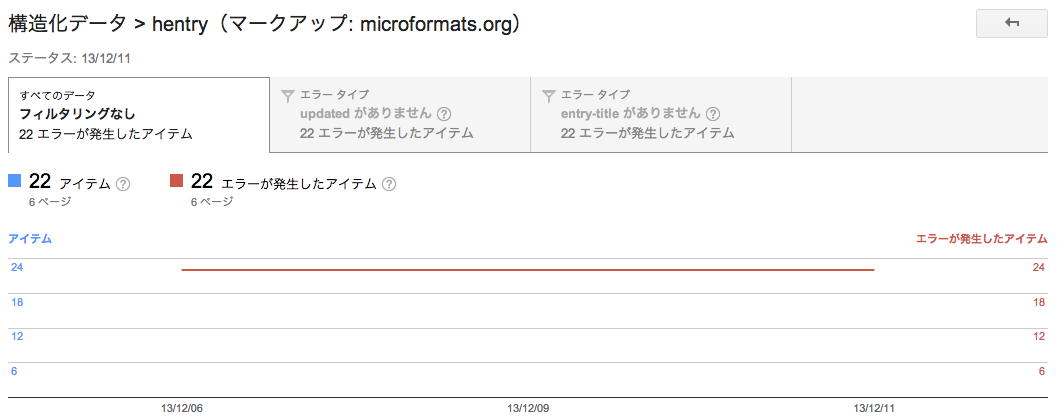Click the red error line on the chart

pos(527,270)
